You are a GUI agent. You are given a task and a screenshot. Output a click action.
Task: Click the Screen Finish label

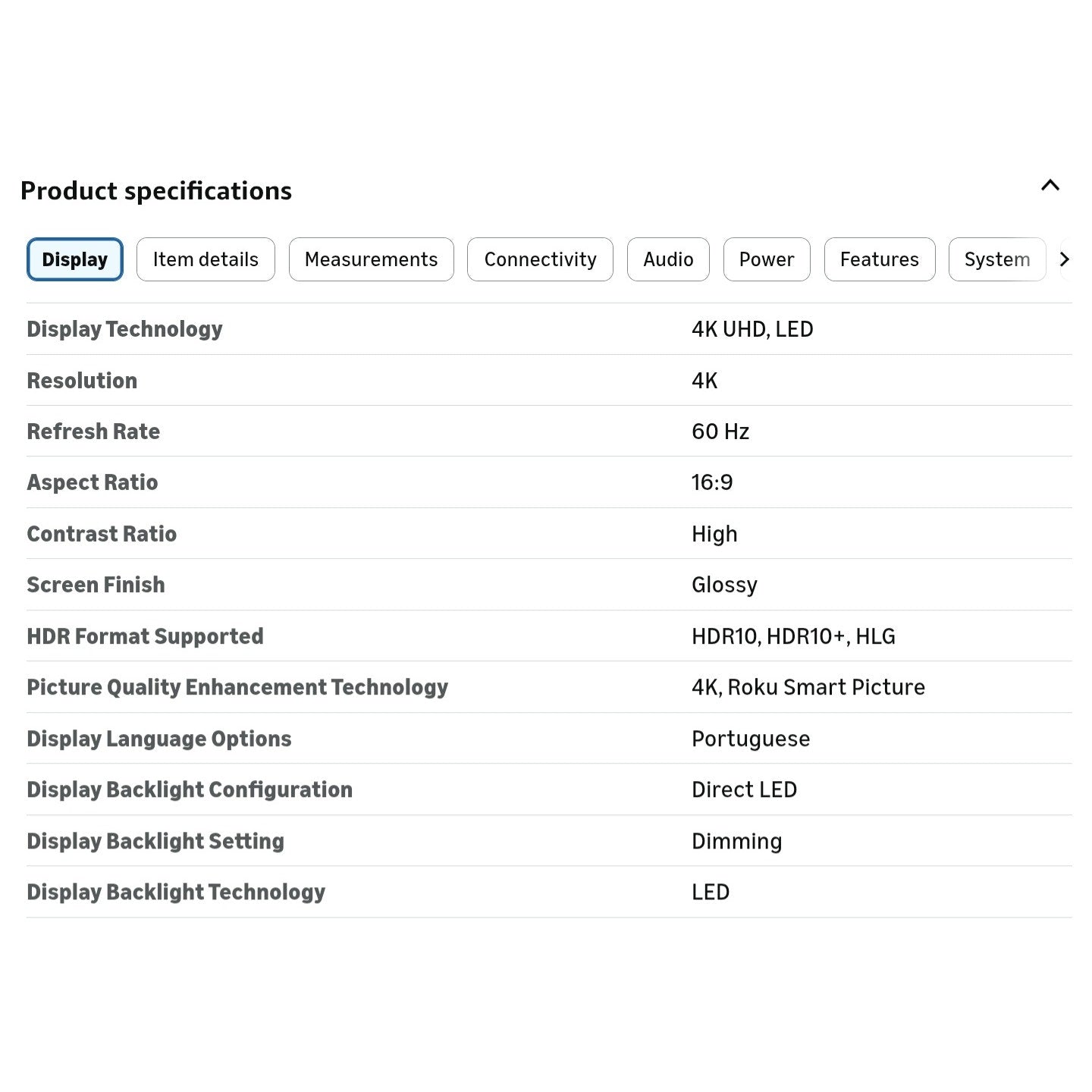pyautogui.click(x=96, y=585)
